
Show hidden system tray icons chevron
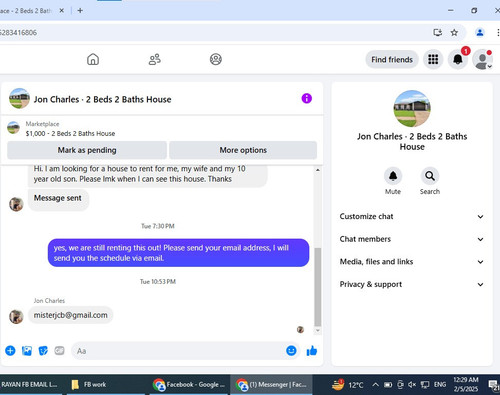coord(375,385)
